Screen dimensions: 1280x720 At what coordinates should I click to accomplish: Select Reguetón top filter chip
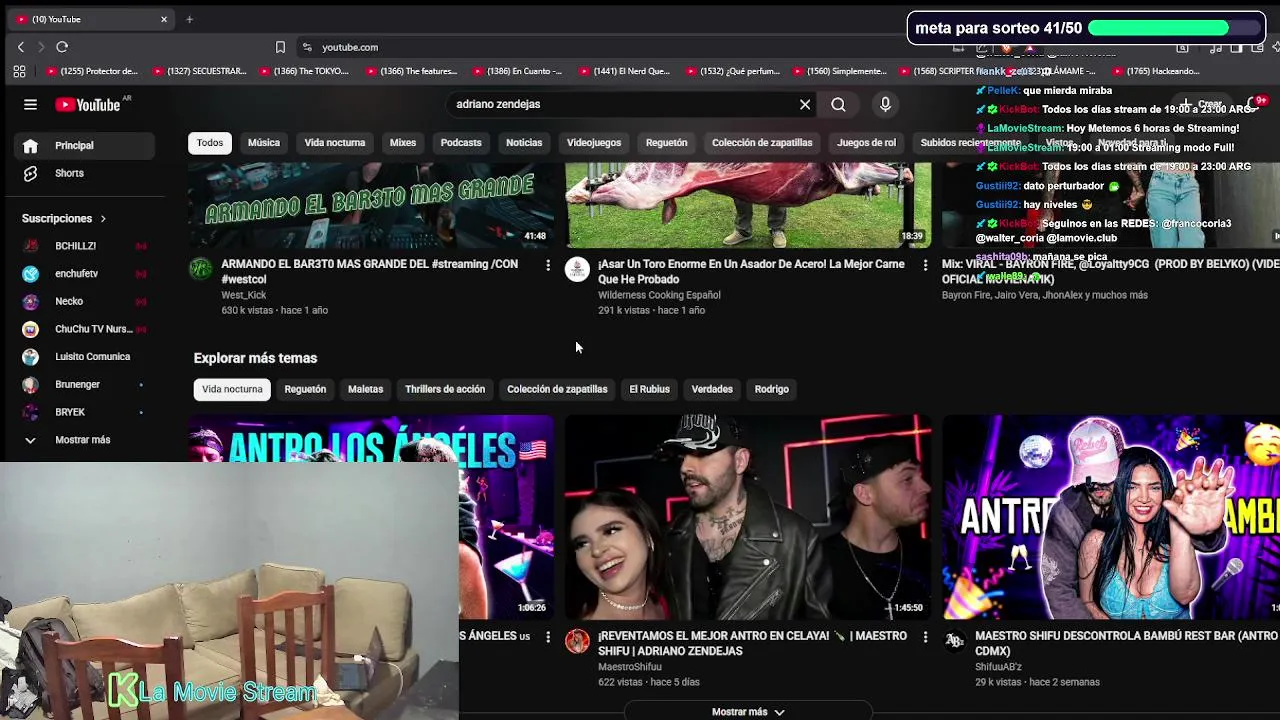[x=667, y=143]
